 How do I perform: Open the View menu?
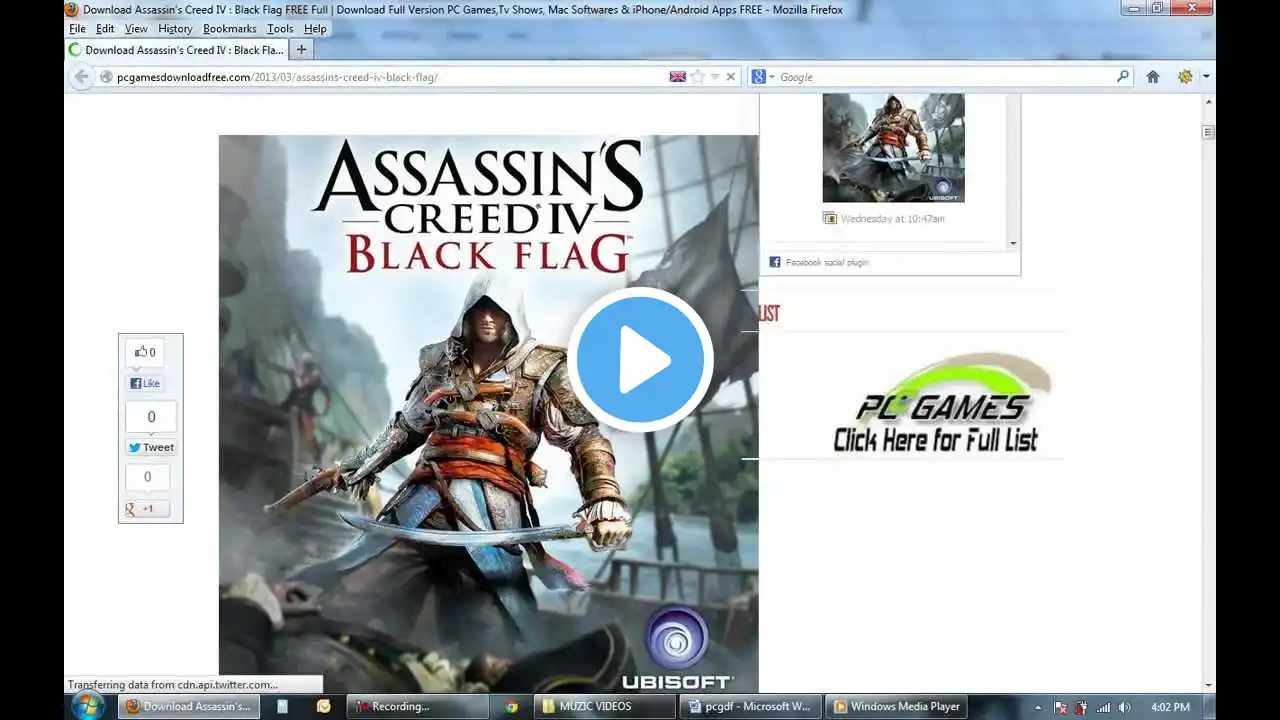(136, 29)
